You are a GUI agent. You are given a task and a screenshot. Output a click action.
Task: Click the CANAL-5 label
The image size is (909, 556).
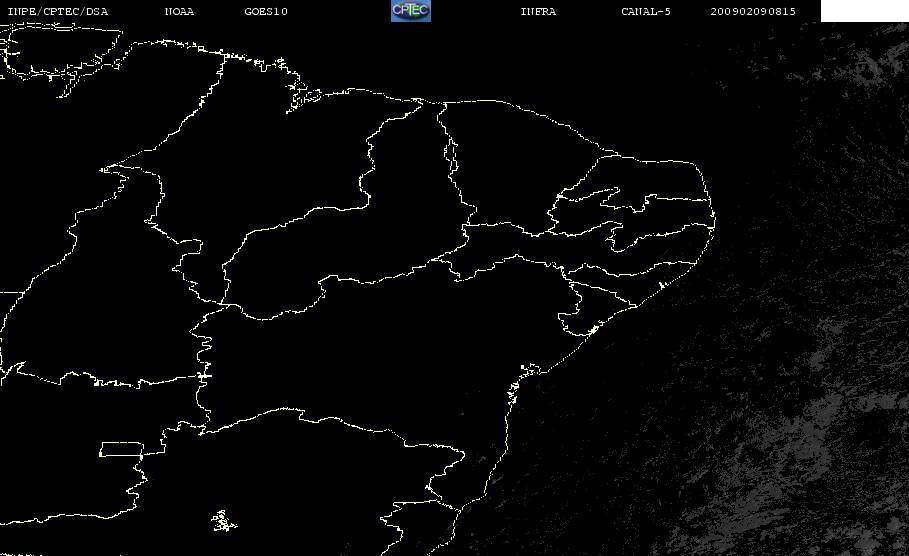click(646, 11)
